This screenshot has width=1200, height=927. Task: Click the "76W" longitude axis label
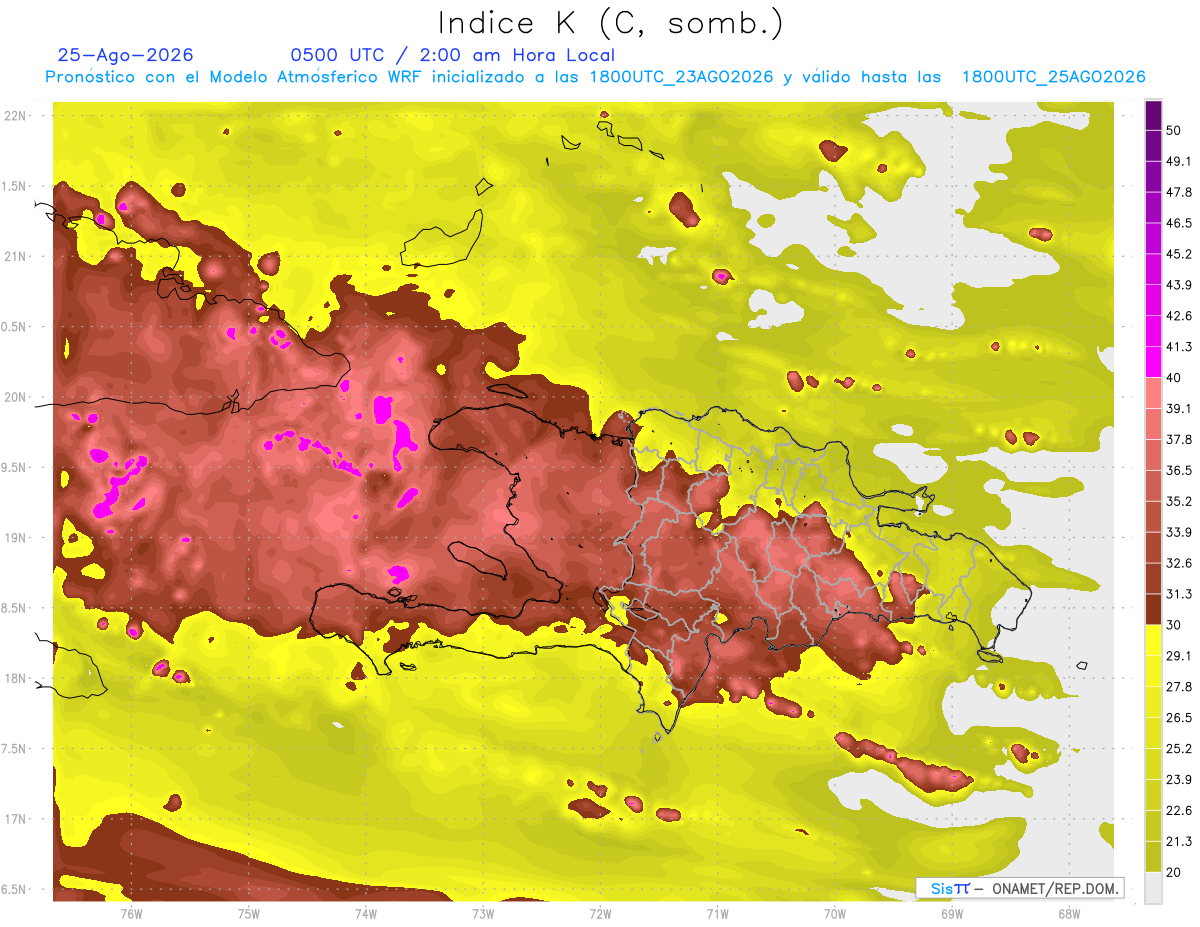tap(131, 914)
